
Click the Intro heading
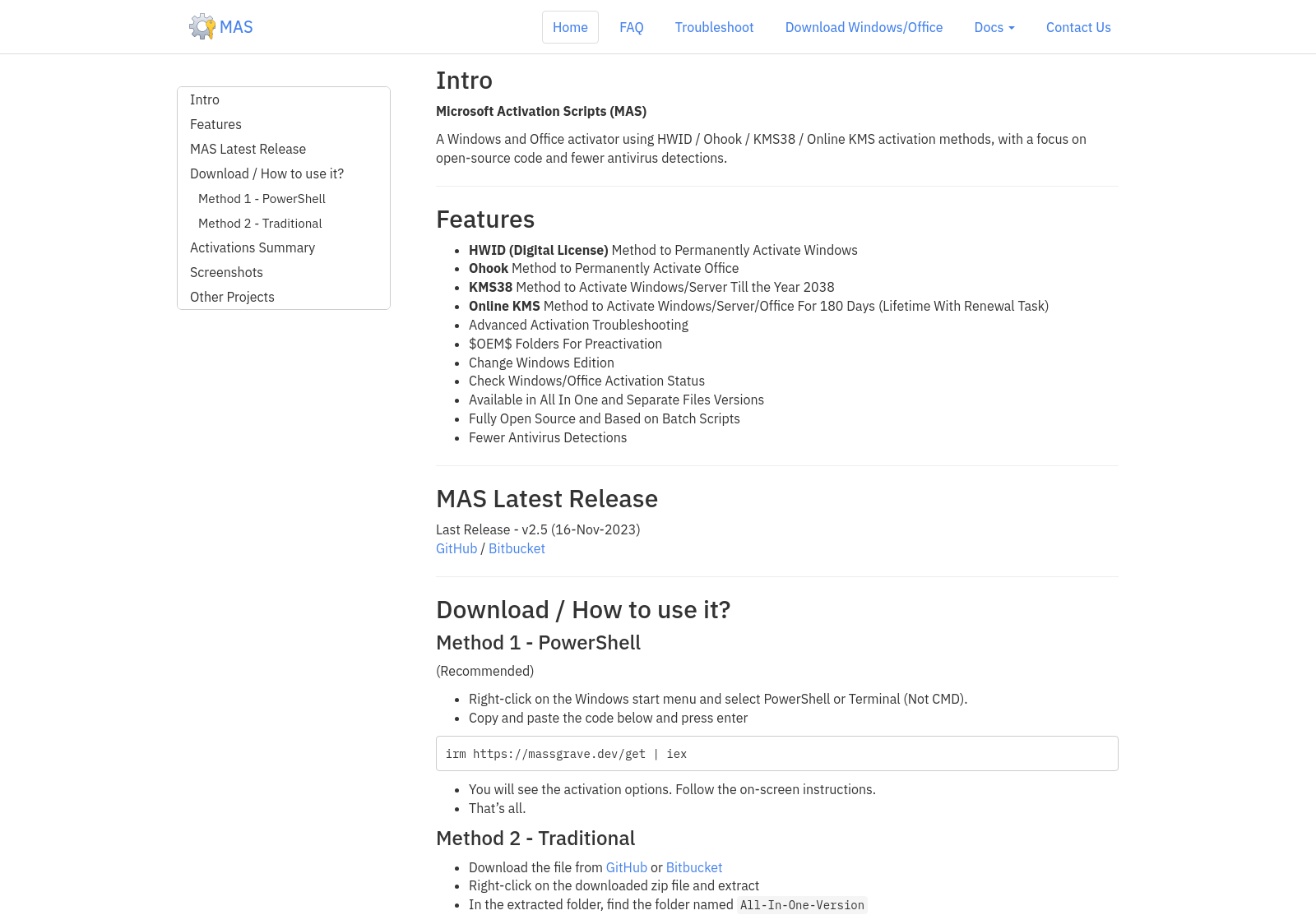464,81
